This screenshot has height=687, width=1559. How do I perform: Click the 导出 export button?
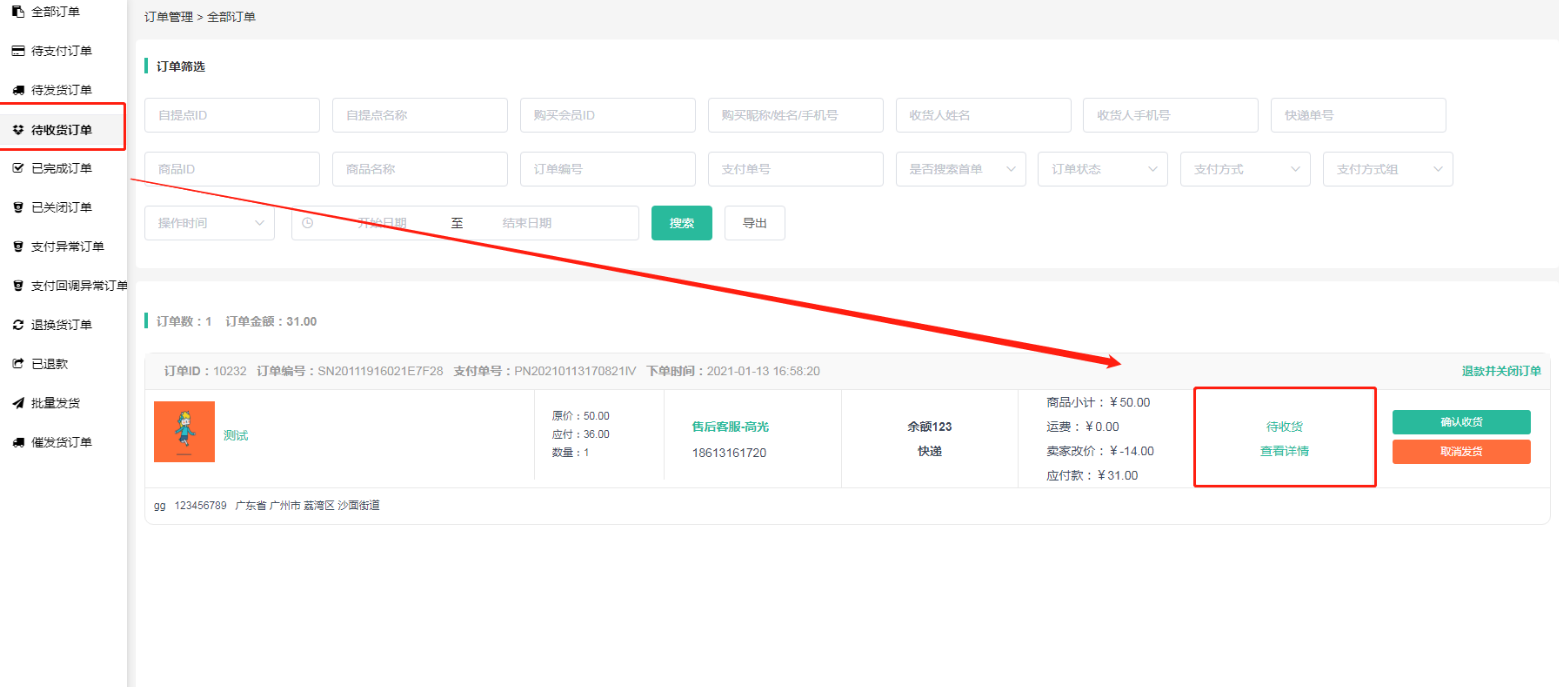coord(754,223)
